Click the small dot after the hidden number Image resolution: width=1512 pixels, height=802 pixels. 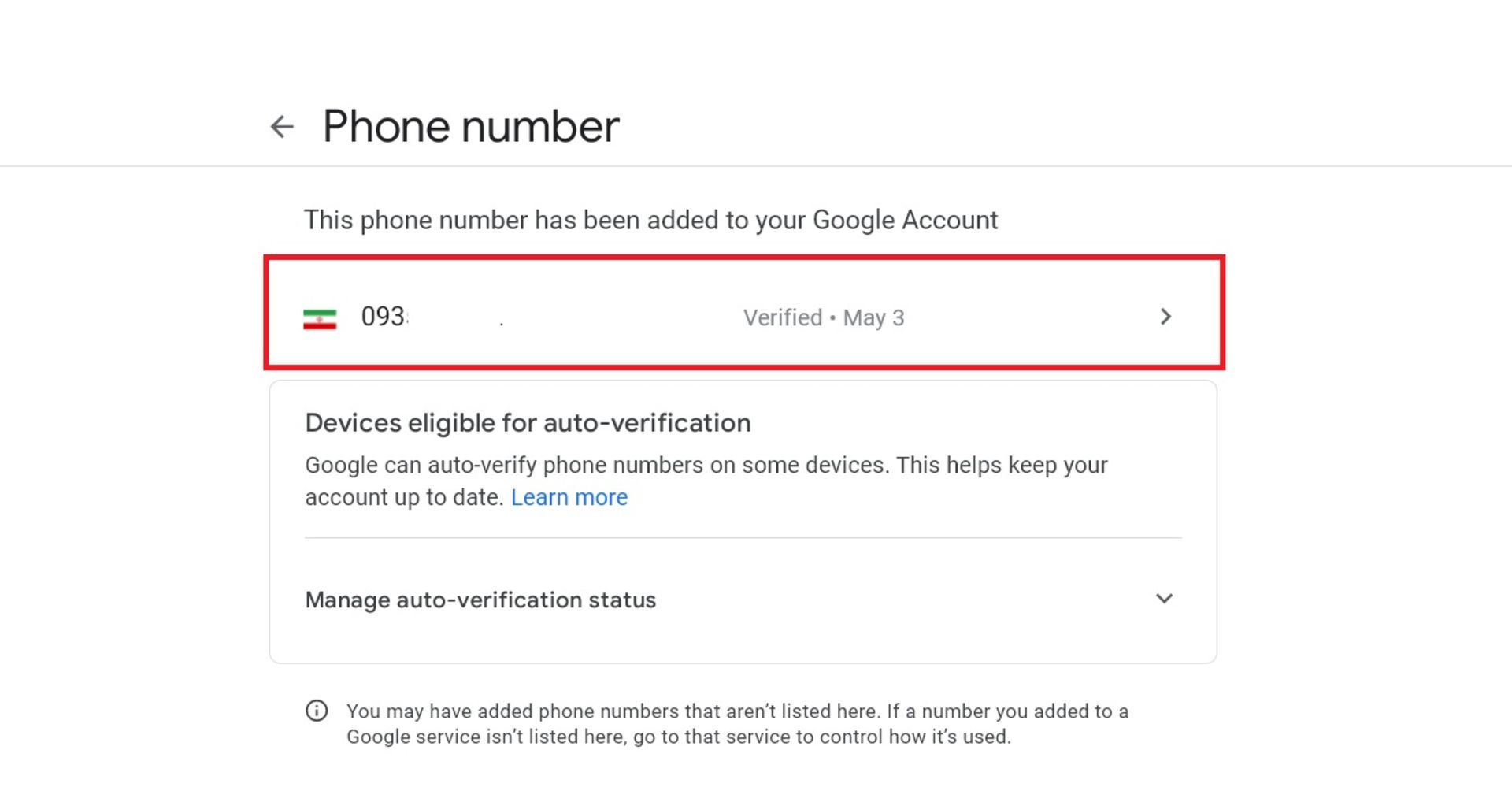pos(502,322)
